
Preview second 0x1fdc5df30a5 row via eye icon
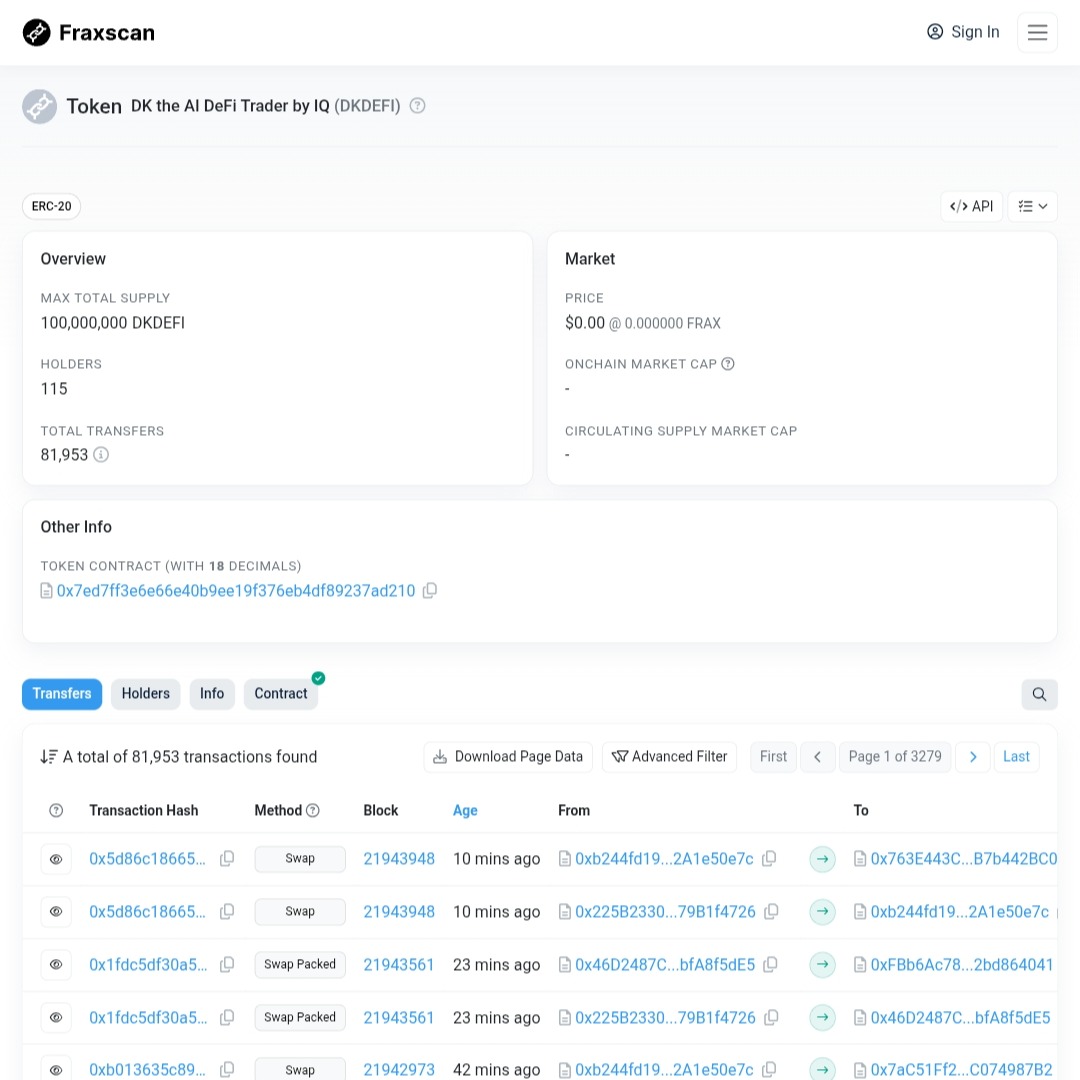pos(56,1018)
